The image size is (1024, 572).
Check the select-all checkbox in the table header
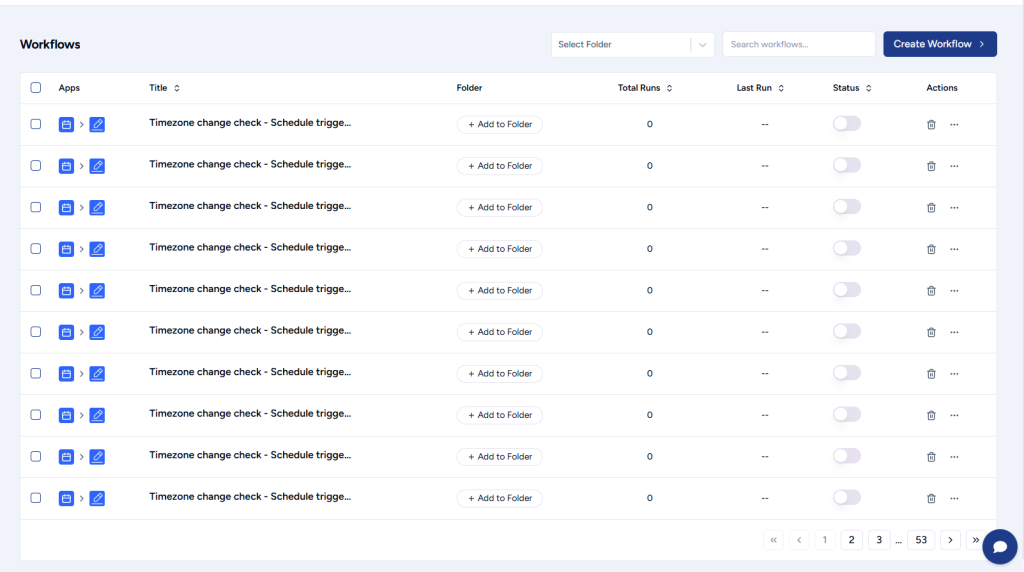click(x=36, y=88)
